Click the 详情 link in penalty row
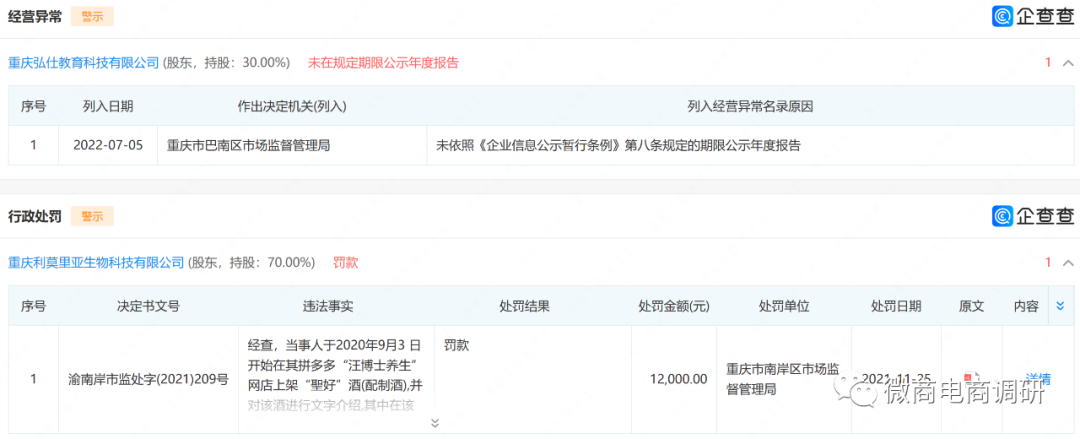The height and width of the screenshot is (439, 1080). [1038, 379]
